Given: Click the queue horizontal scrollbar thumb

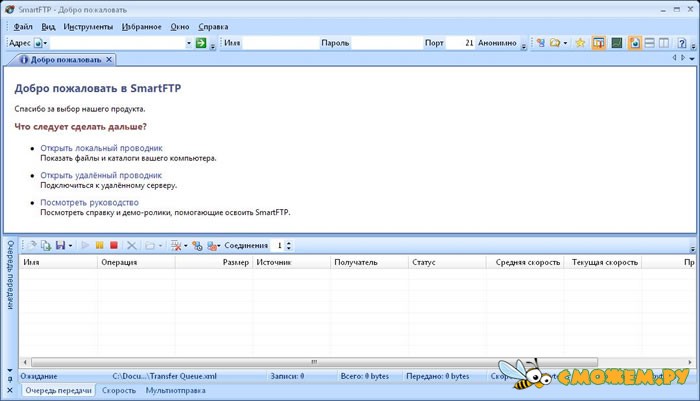Looking at the screenshot, I should point(314,362).
